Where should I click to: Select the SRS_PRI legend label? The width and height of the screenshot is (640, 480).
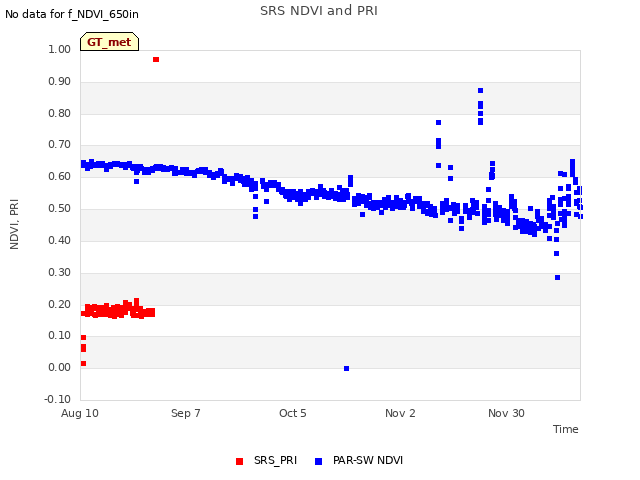(x=275, y=460)
